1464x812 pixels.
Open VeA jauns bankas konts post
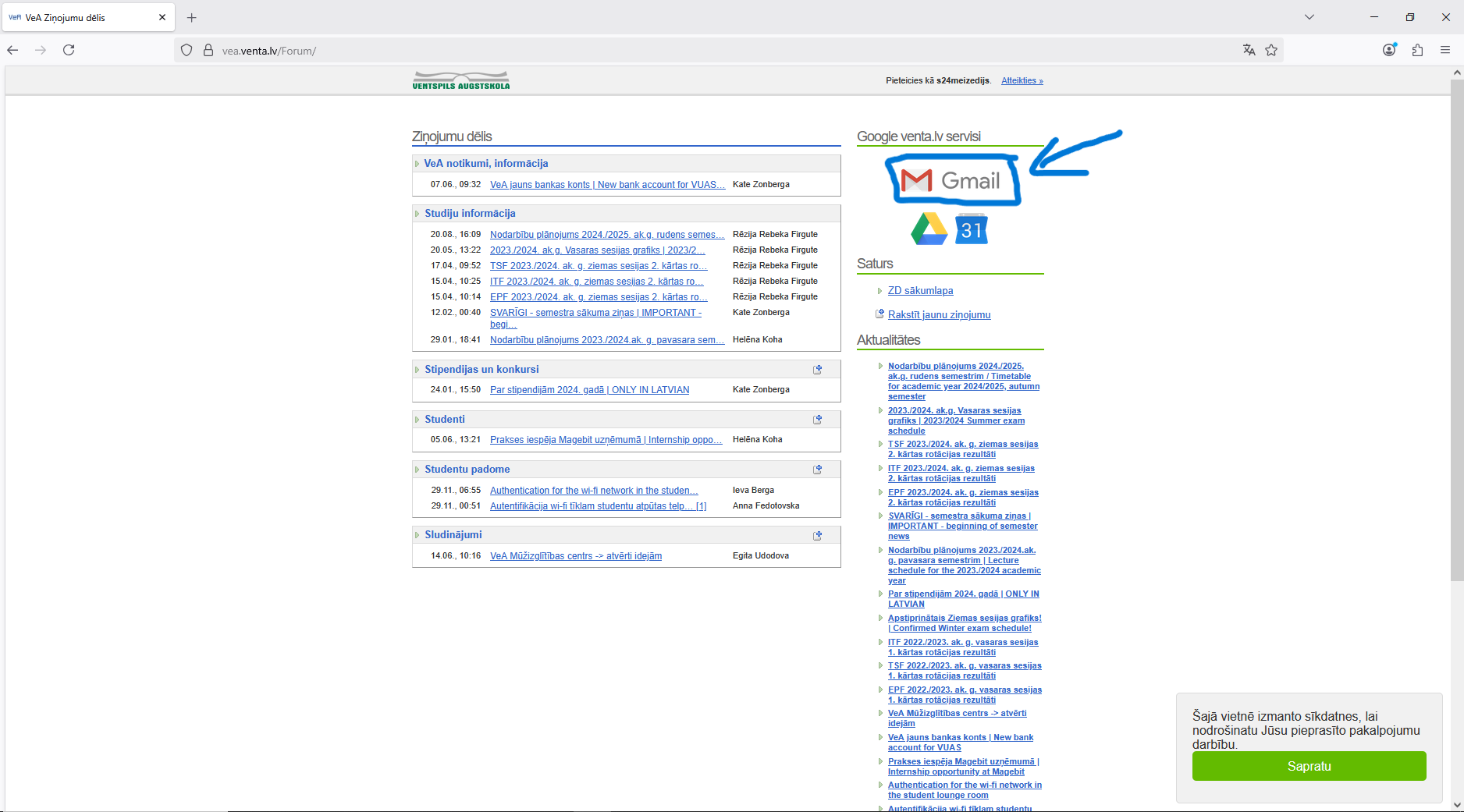click(607, 185)
